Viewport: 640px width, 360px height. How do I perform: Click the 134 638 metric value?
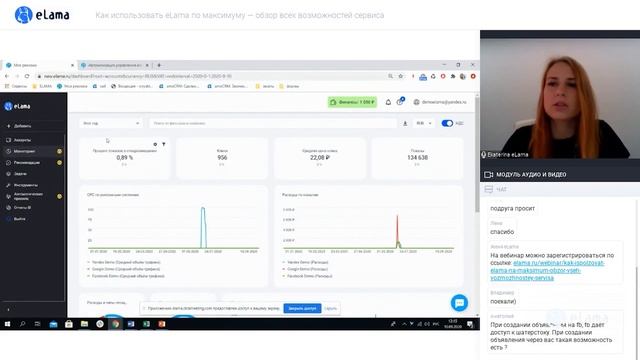point(417,158)
